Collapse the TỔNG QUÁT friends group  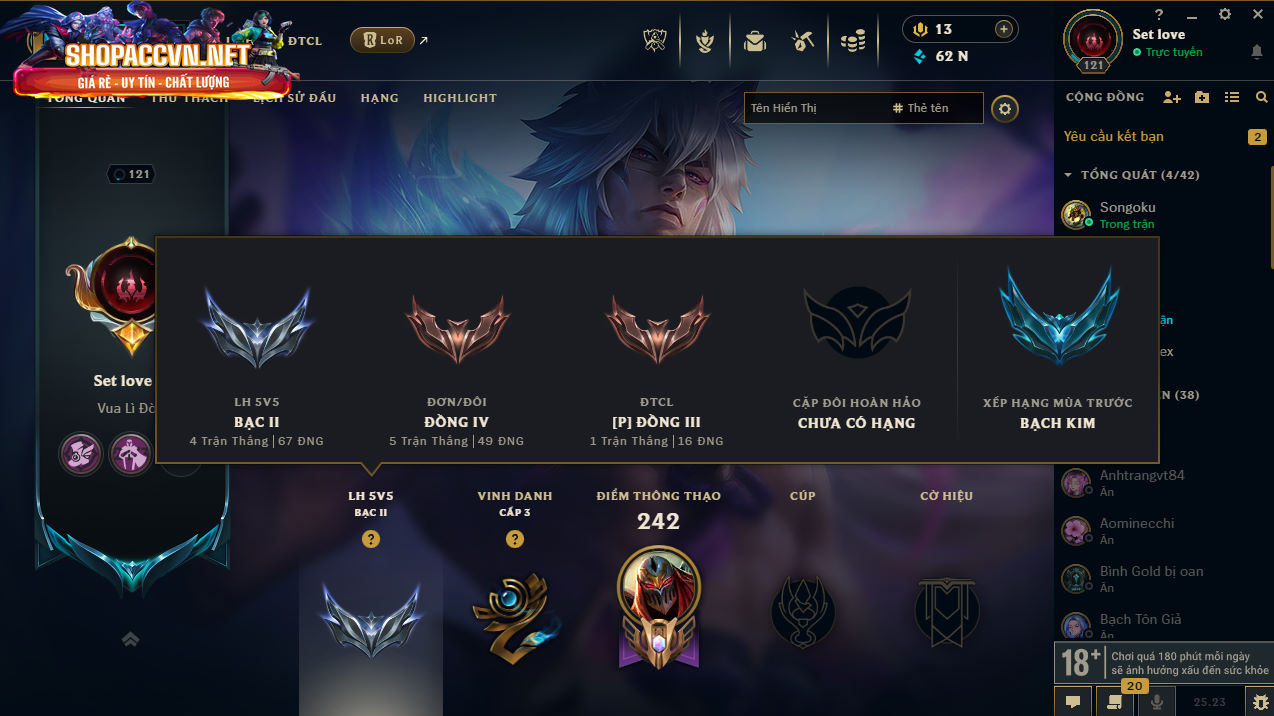pos(1068,175)
